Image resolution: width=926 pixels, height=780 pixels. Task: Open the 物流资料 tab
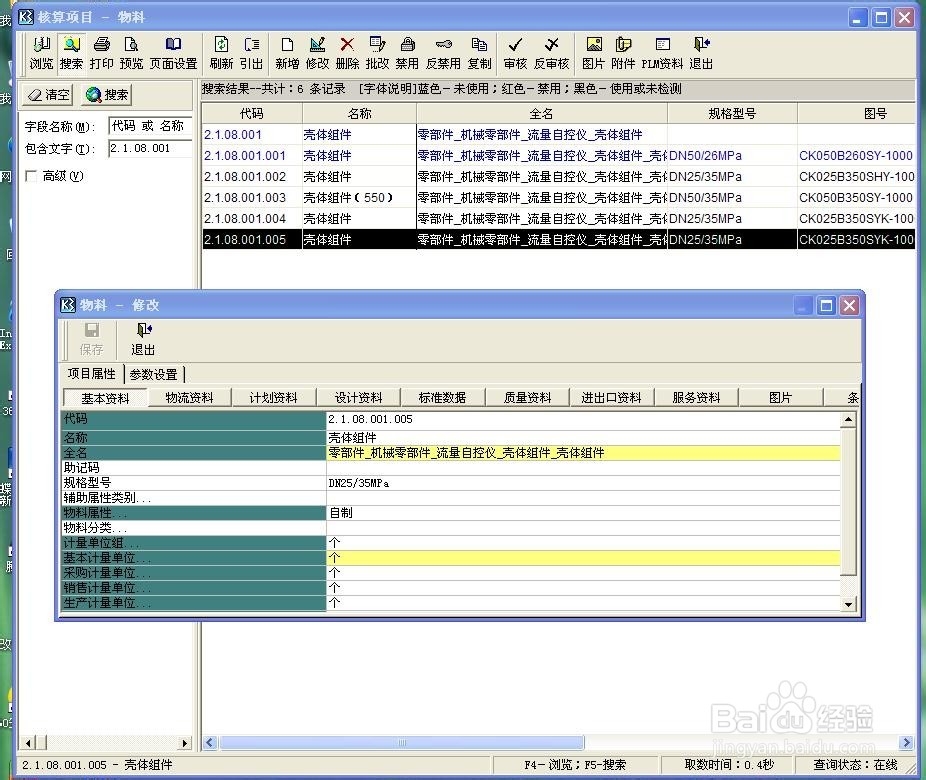click(x=190, y=396)
